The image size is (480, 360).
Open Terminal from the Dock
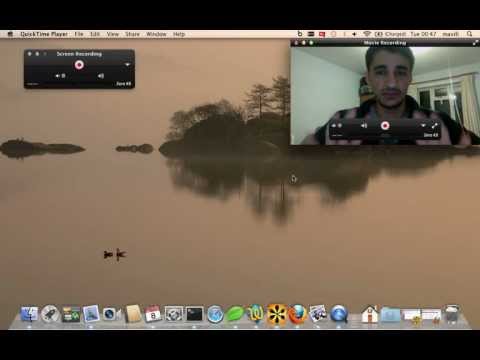point(194,314)
